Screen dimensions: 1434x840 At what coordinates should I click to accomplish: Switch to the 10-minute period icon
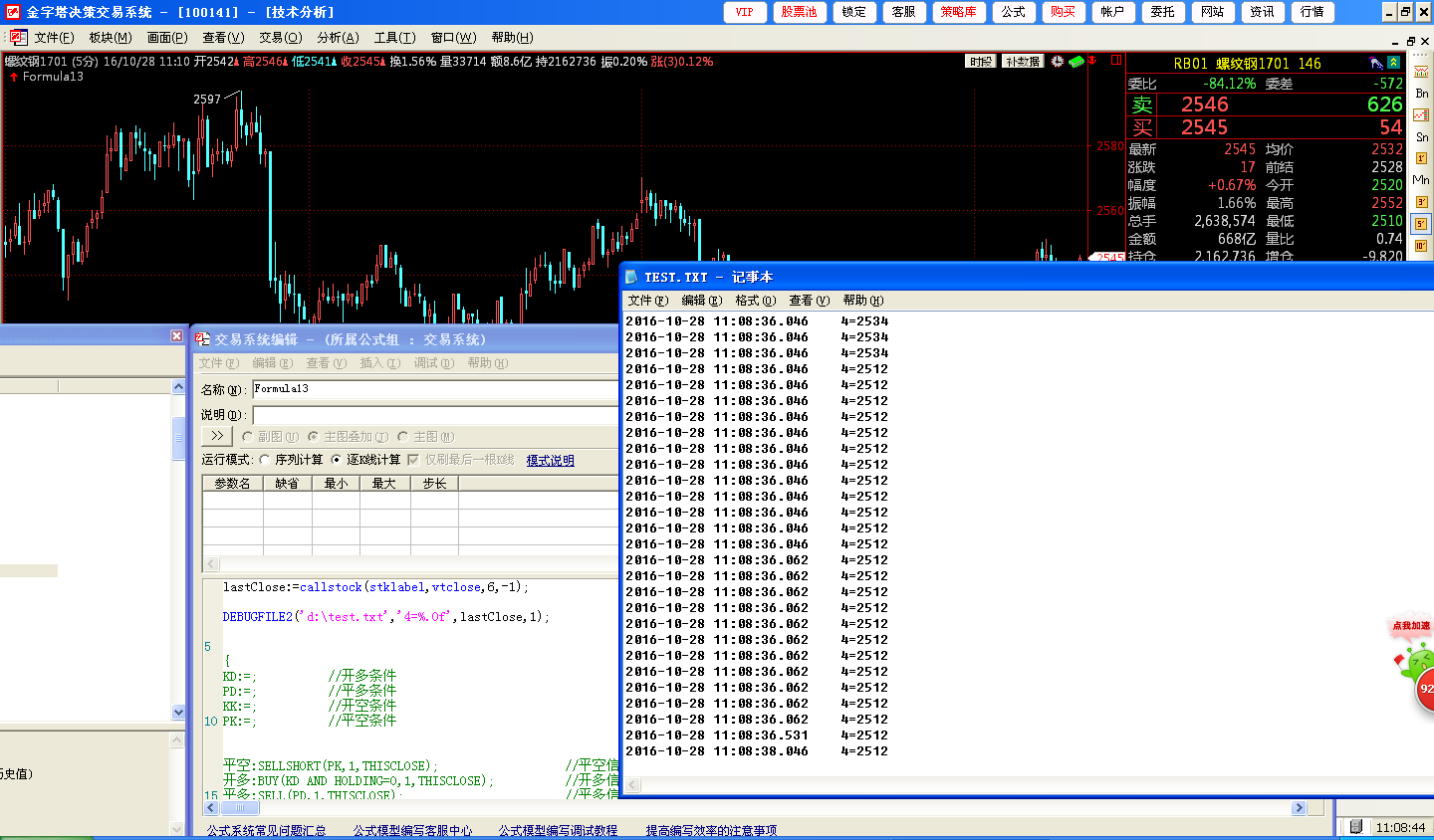(1421, 246)
